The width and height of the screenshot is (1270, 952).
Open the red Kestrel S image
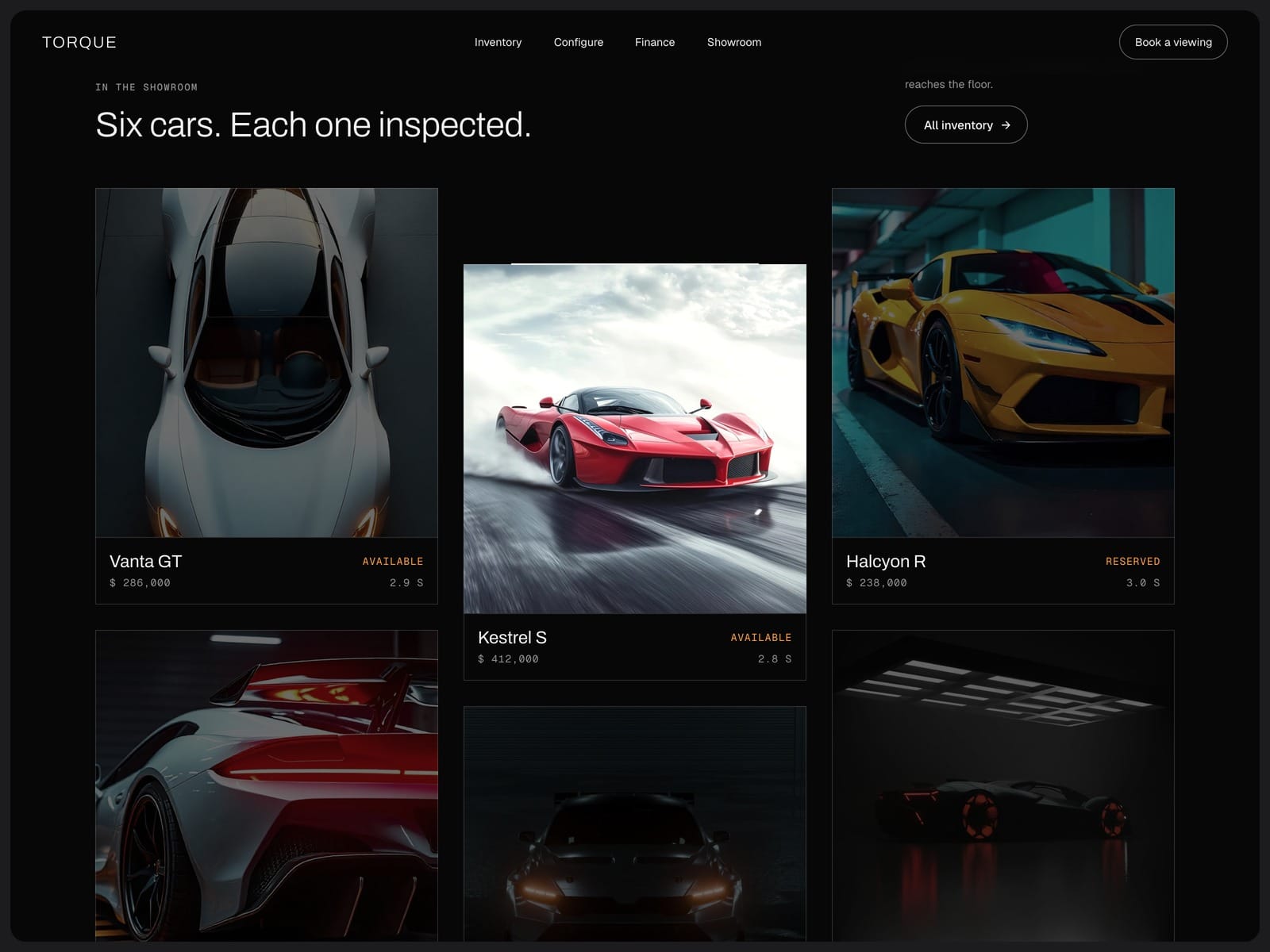coord(635,439)
